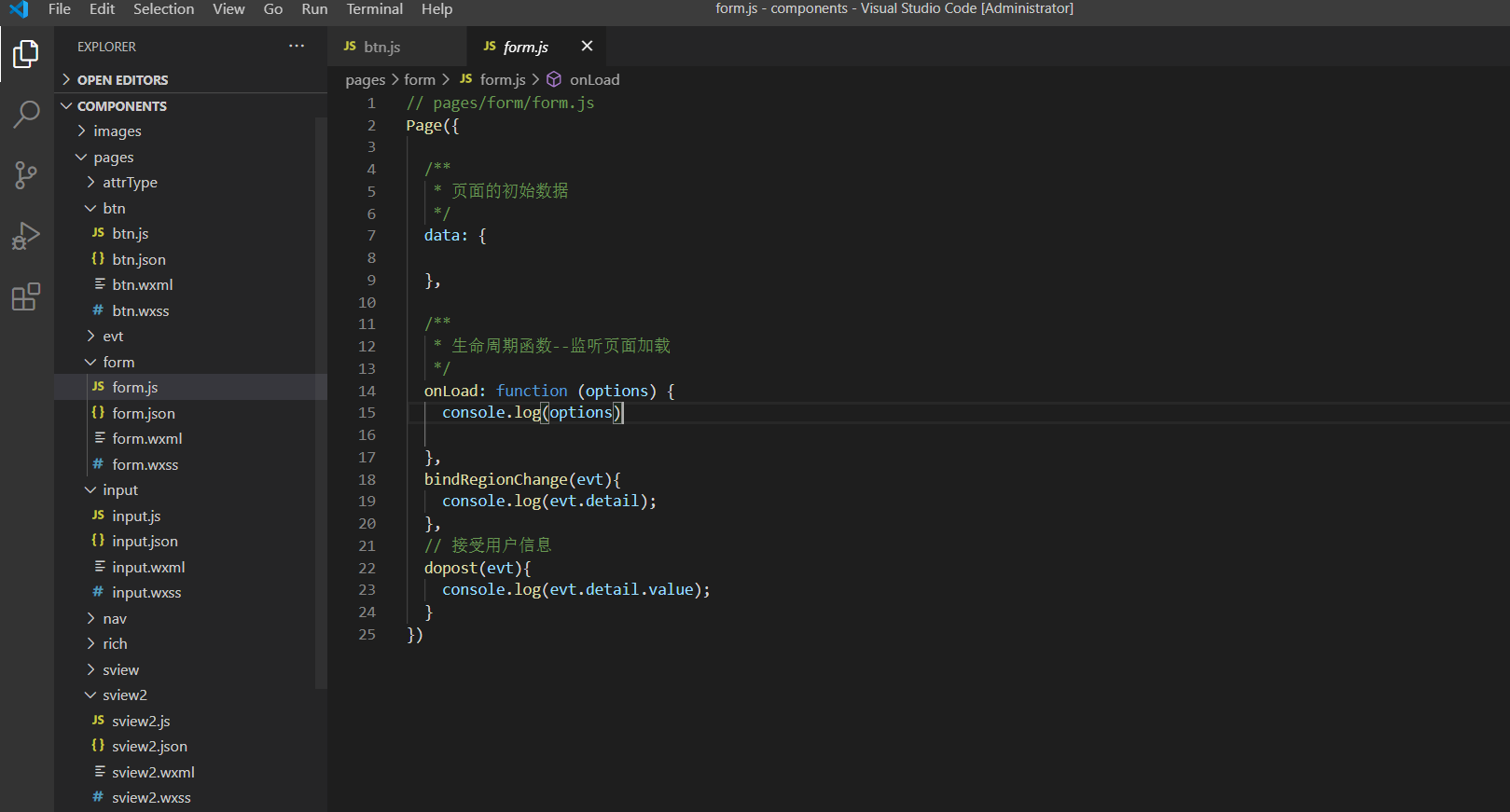The image size is (1510, 812).
Task: Open the Edit menu
Action: [102, 9]
